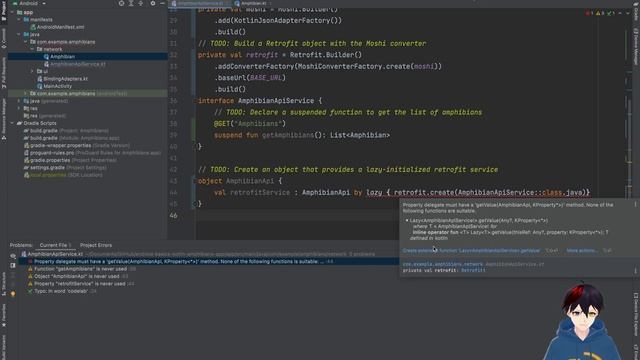Click the light bulb quick-fix icon in Problems
The image size is (640, 360).
point(13,294)
